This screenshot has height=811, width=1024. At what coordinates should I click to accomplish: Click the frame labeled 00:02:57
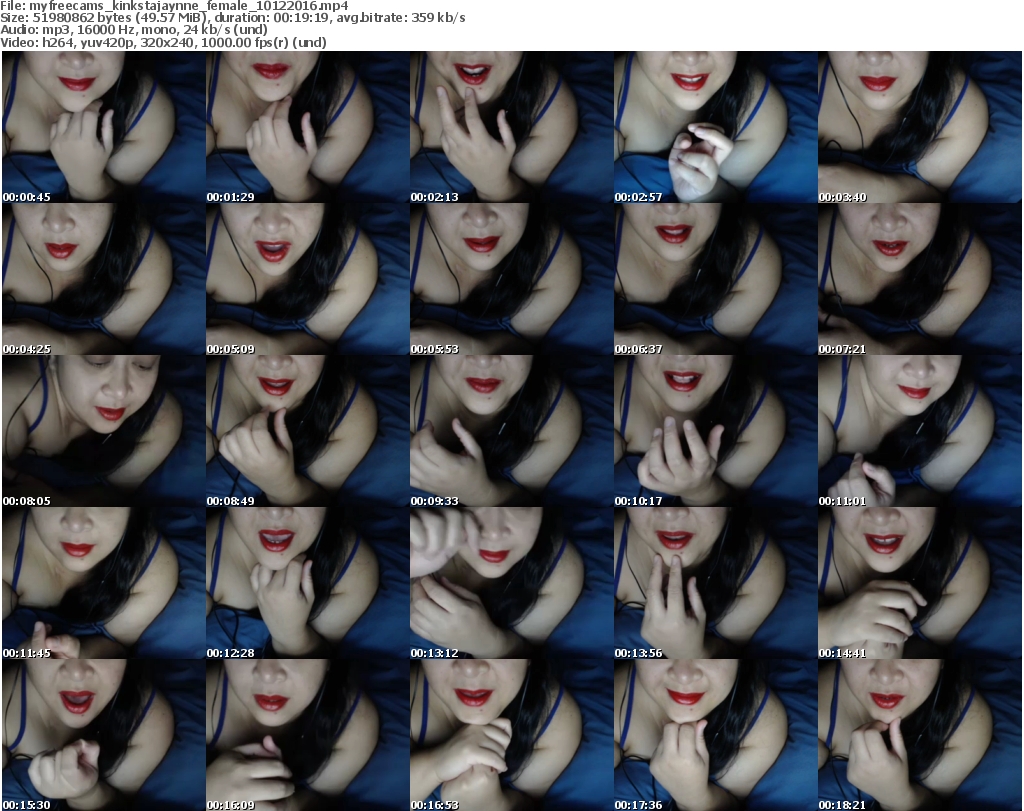point(715,127)
